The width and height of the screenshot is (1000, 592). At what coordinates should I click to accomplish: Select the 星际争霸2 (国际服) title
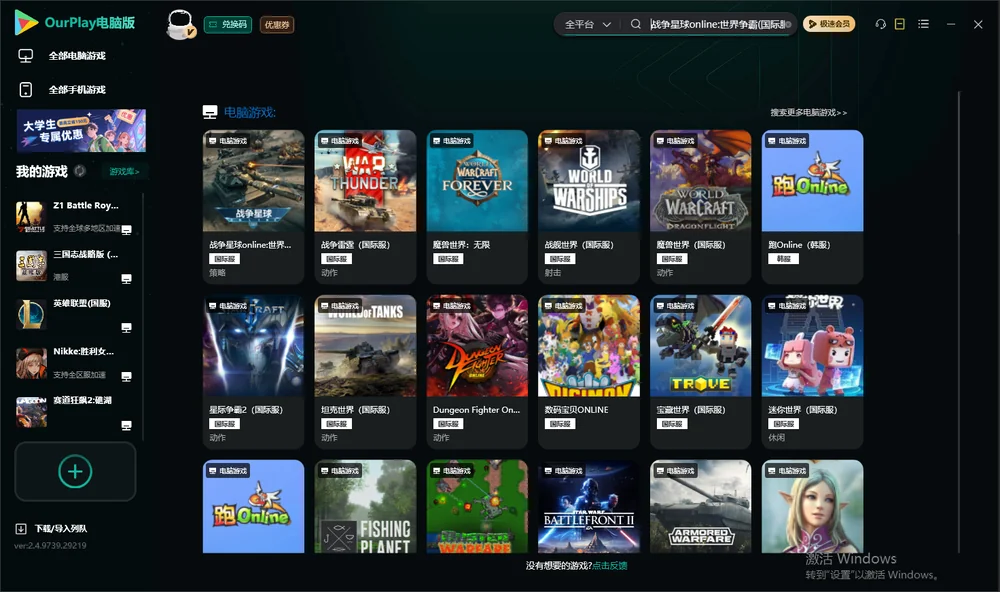[x=246, y=410]
